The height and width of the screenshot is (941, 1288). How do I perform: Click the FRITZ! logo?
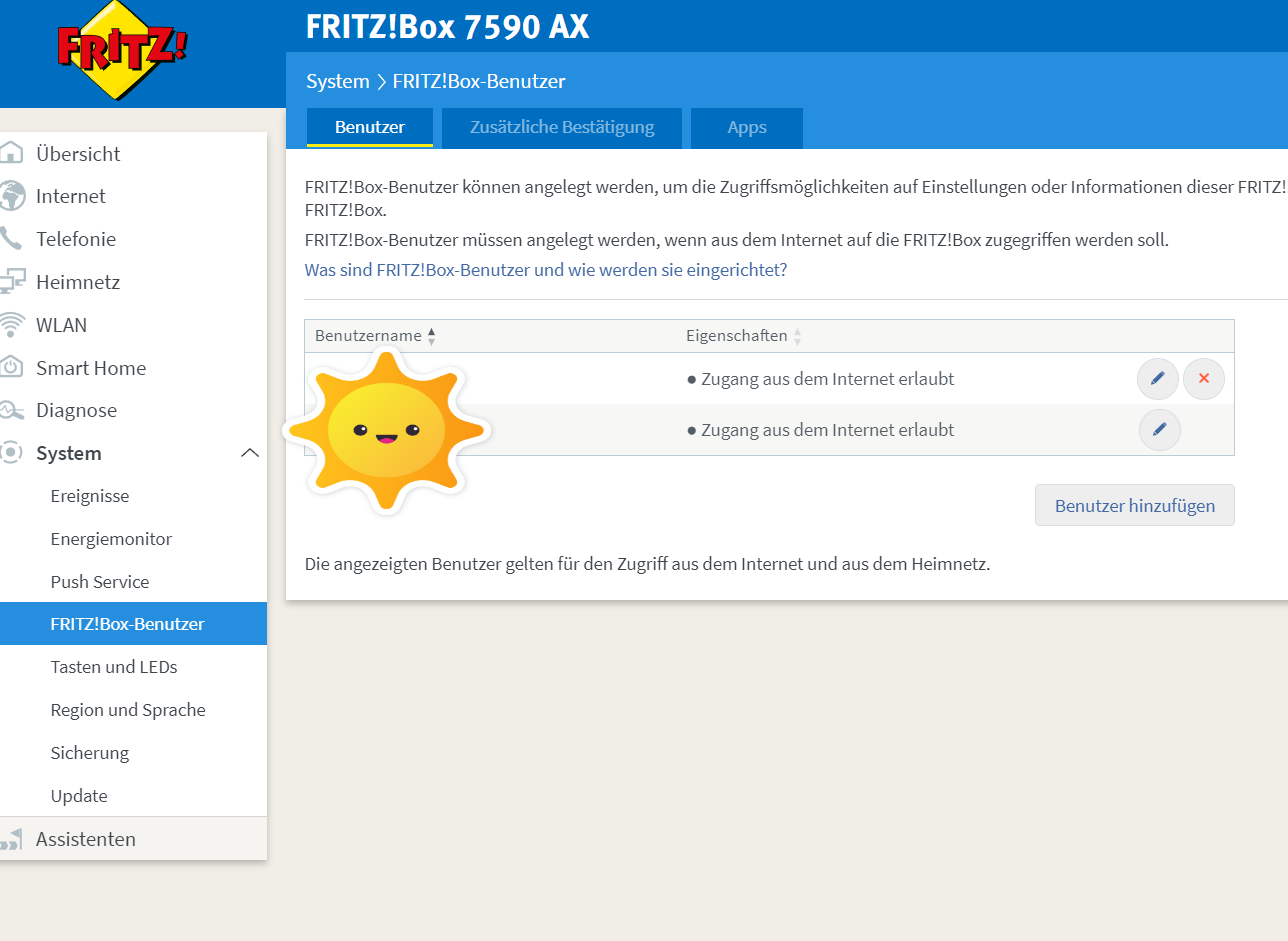tap(123, 50)
